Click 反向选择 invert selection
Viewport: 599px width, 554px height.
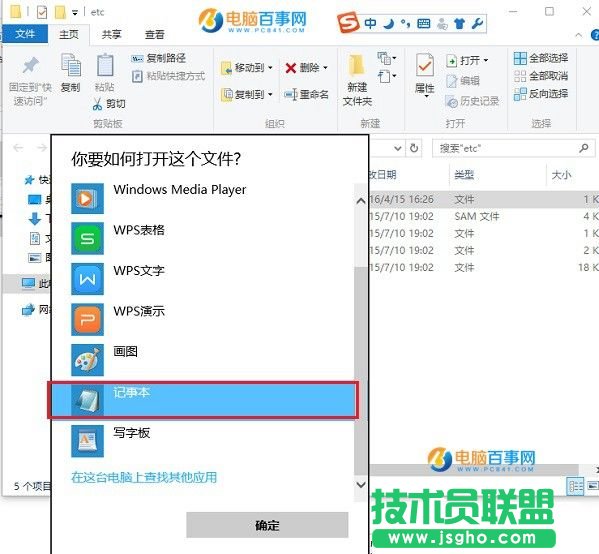click(x=541, y=94)
